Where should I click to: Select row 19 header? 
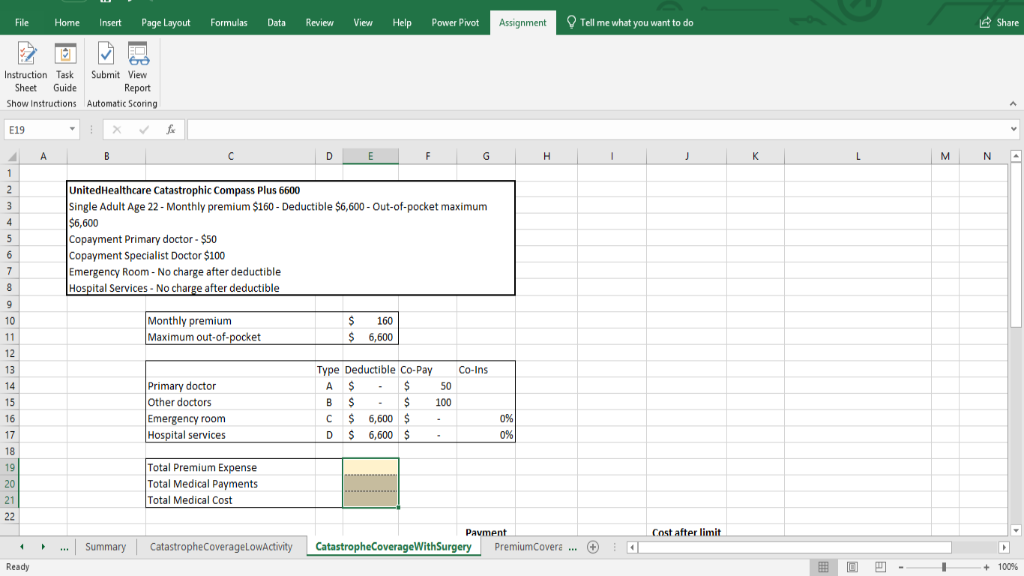point(10,467)
